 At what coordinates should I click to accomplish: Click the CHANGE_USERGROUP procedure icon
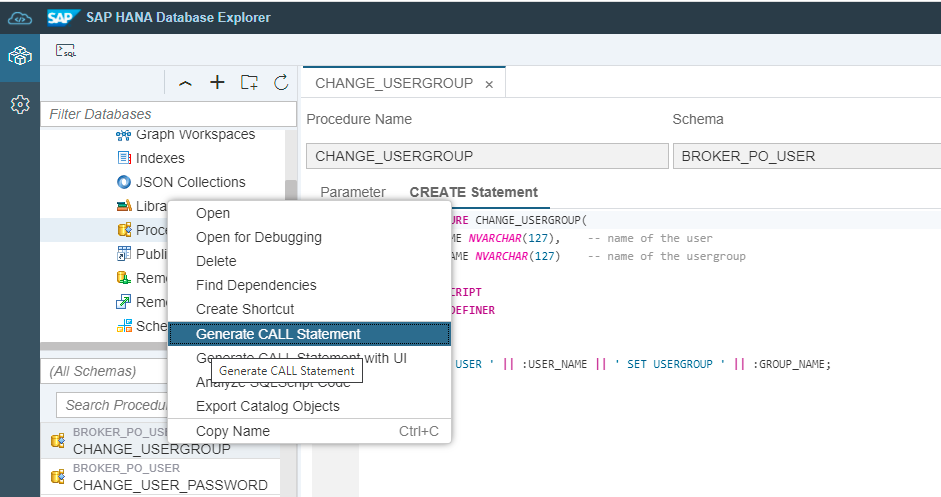(x=58, y=441)
